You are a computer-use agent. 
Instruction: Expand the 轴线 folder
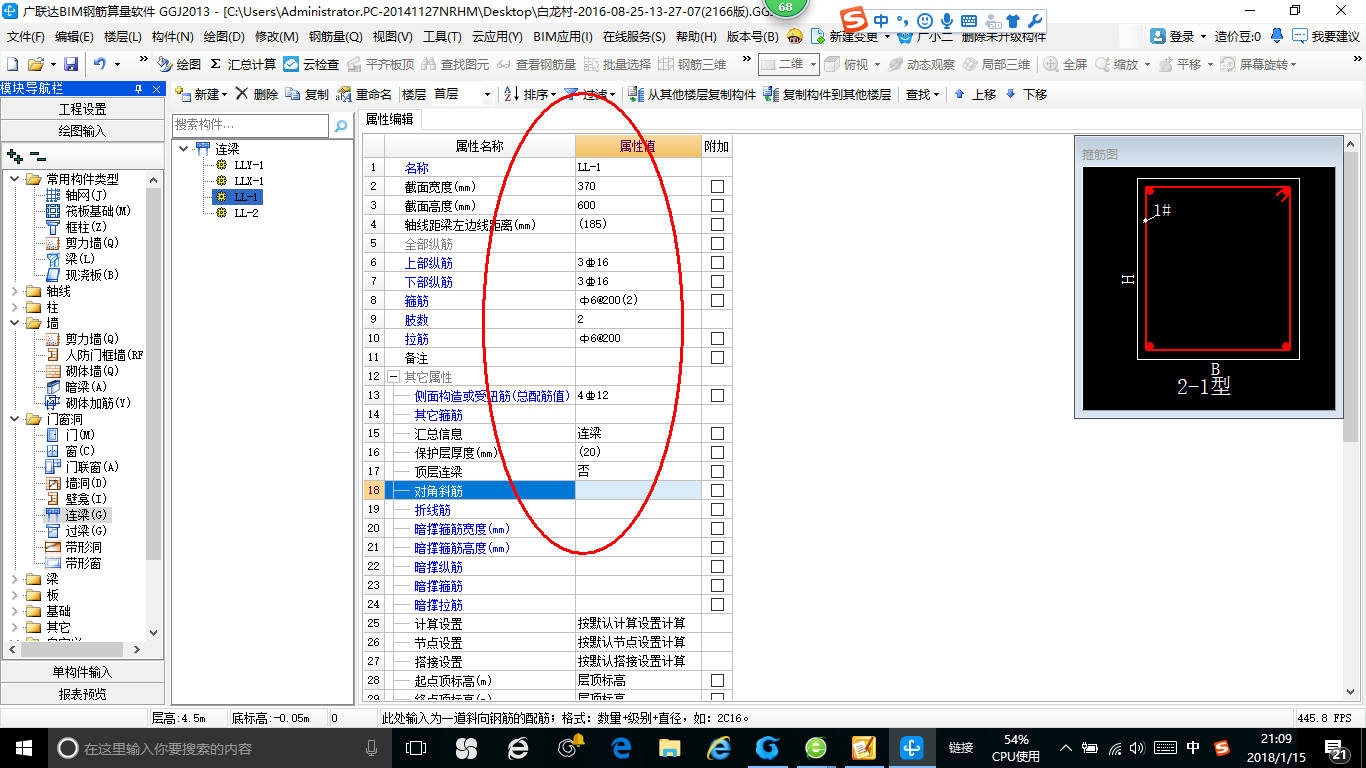(15, 291)
